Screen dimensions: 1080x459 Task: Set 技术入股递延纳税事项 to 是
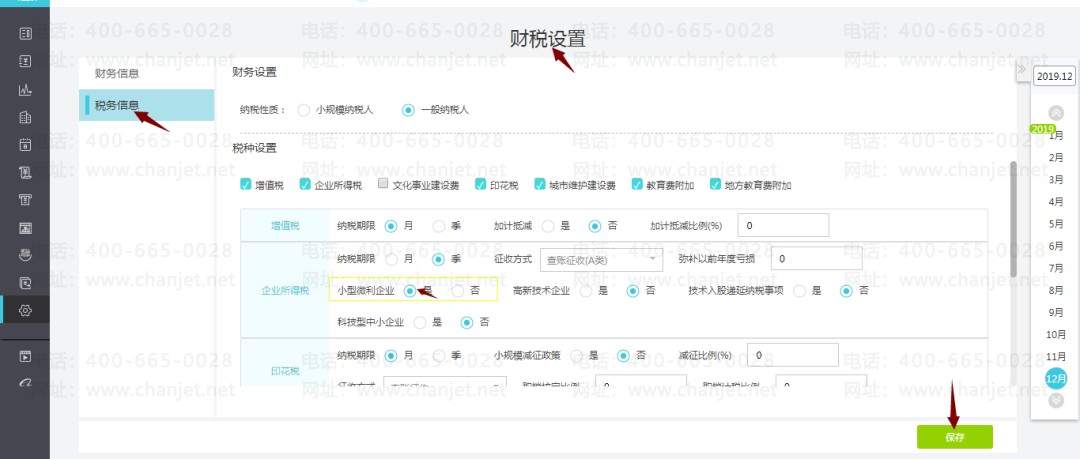[x=800, y=291]
